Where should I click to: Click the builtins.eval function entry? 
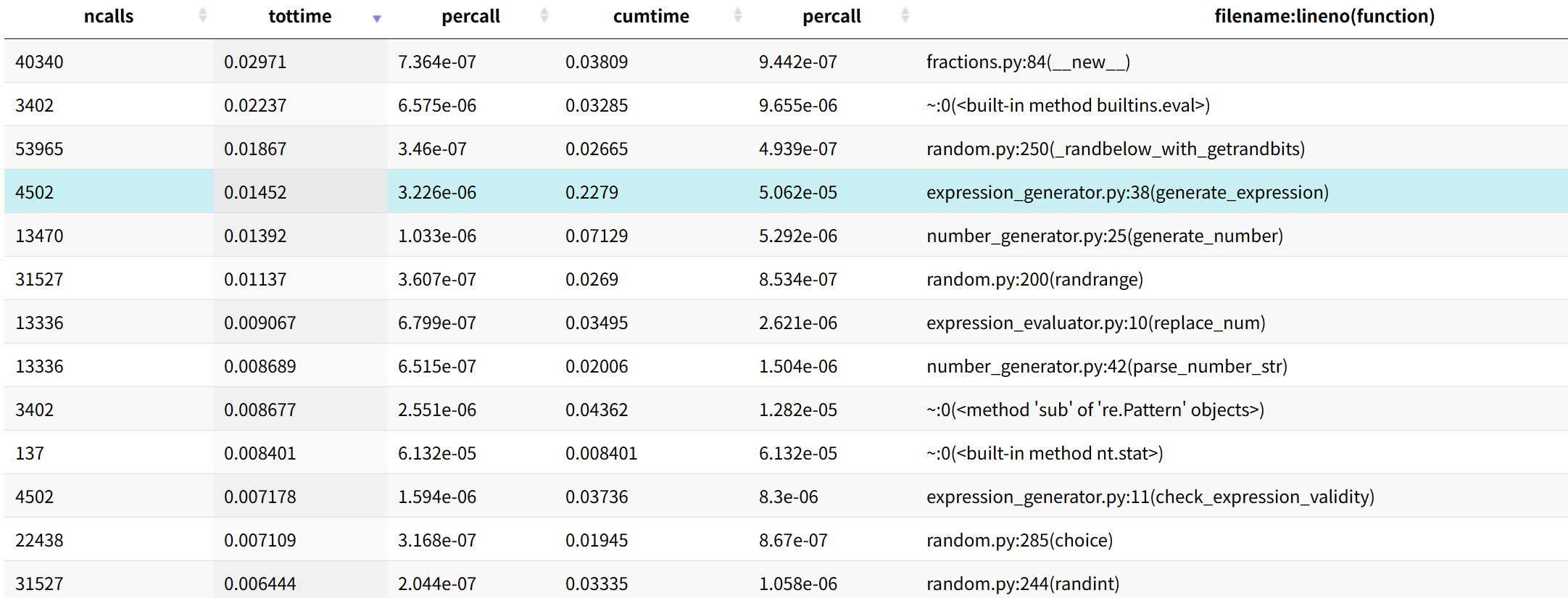point(1068,105)
